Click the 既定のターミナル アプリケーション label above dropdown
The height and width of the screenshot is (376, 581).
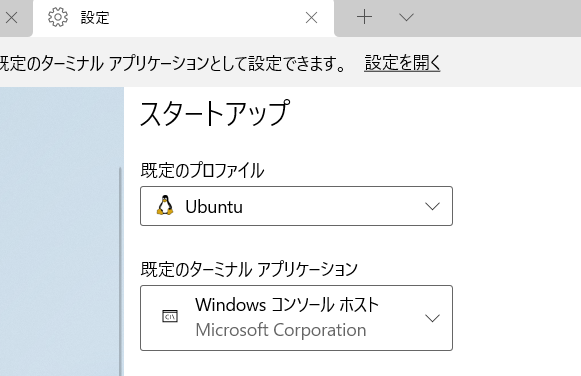(x=249, y=269)
